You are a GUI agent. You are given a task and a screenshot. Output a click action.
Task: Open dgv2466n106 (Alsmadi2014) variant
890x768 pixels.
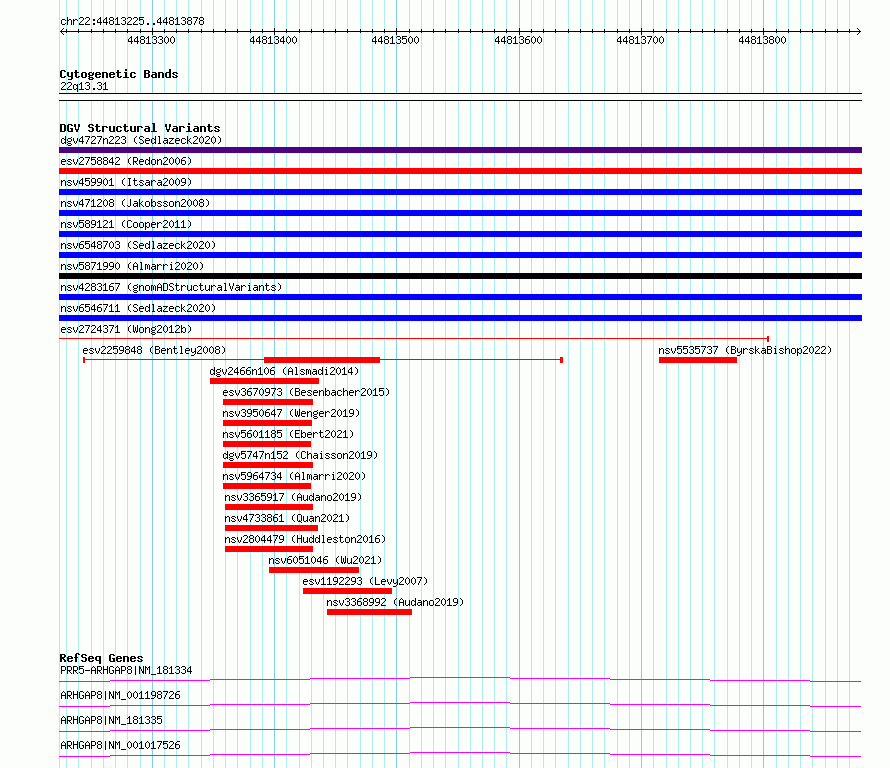pyautogui.click(x=284, y=371)
